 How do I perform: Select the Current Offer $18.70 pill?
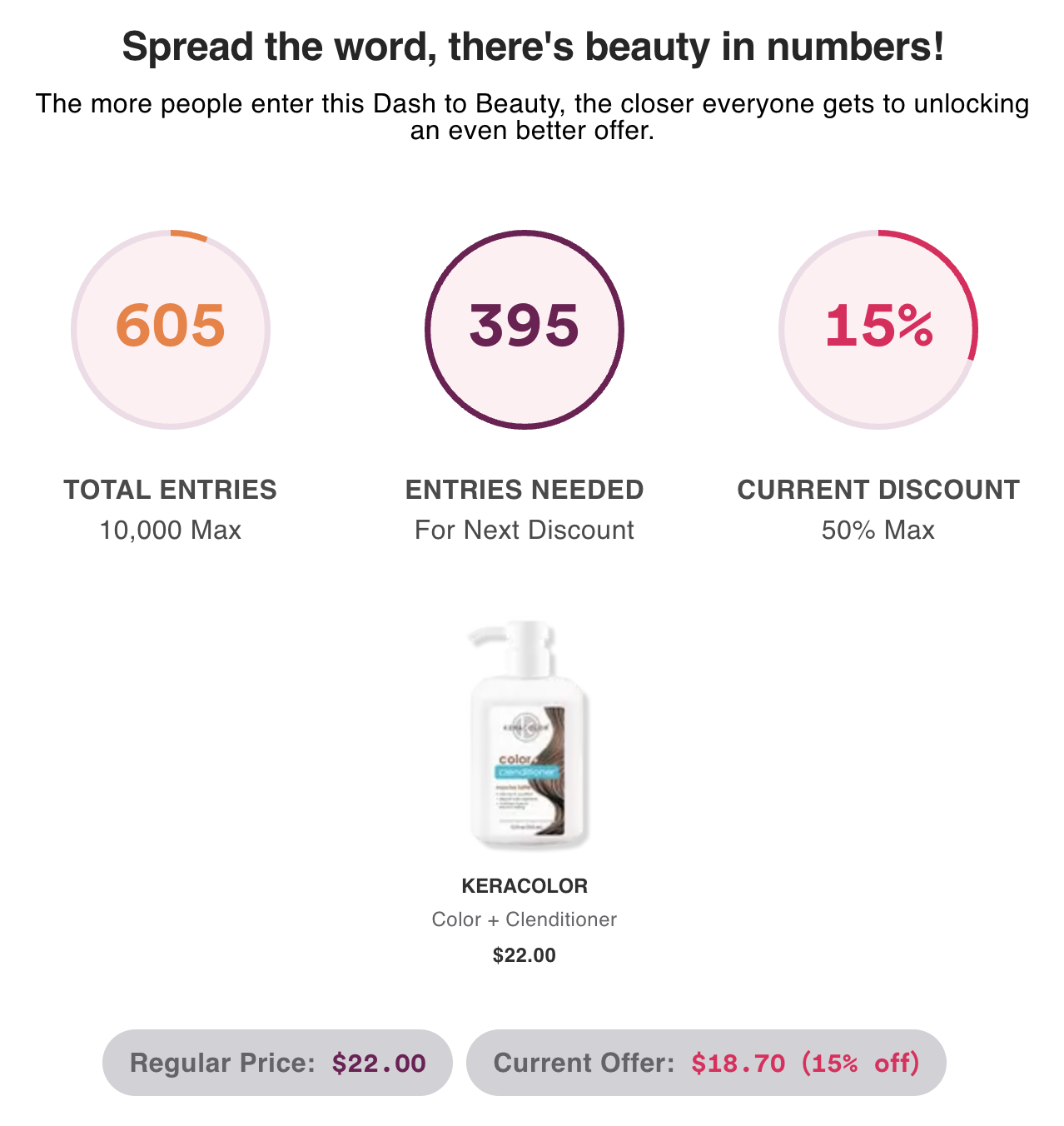point(706,1063)
